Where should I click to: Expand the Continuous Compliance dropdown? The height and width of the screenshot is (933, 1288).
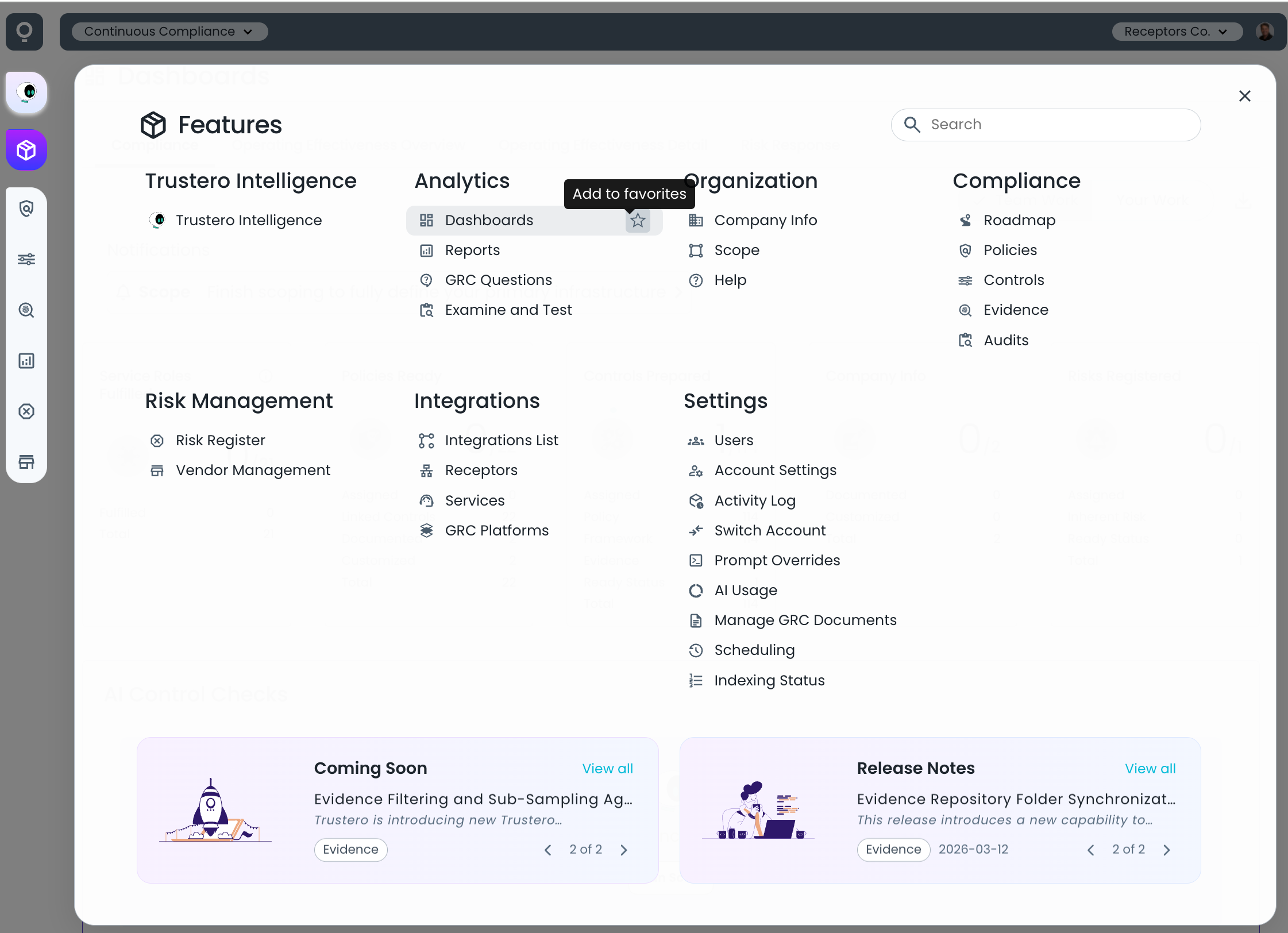[169, 32]
